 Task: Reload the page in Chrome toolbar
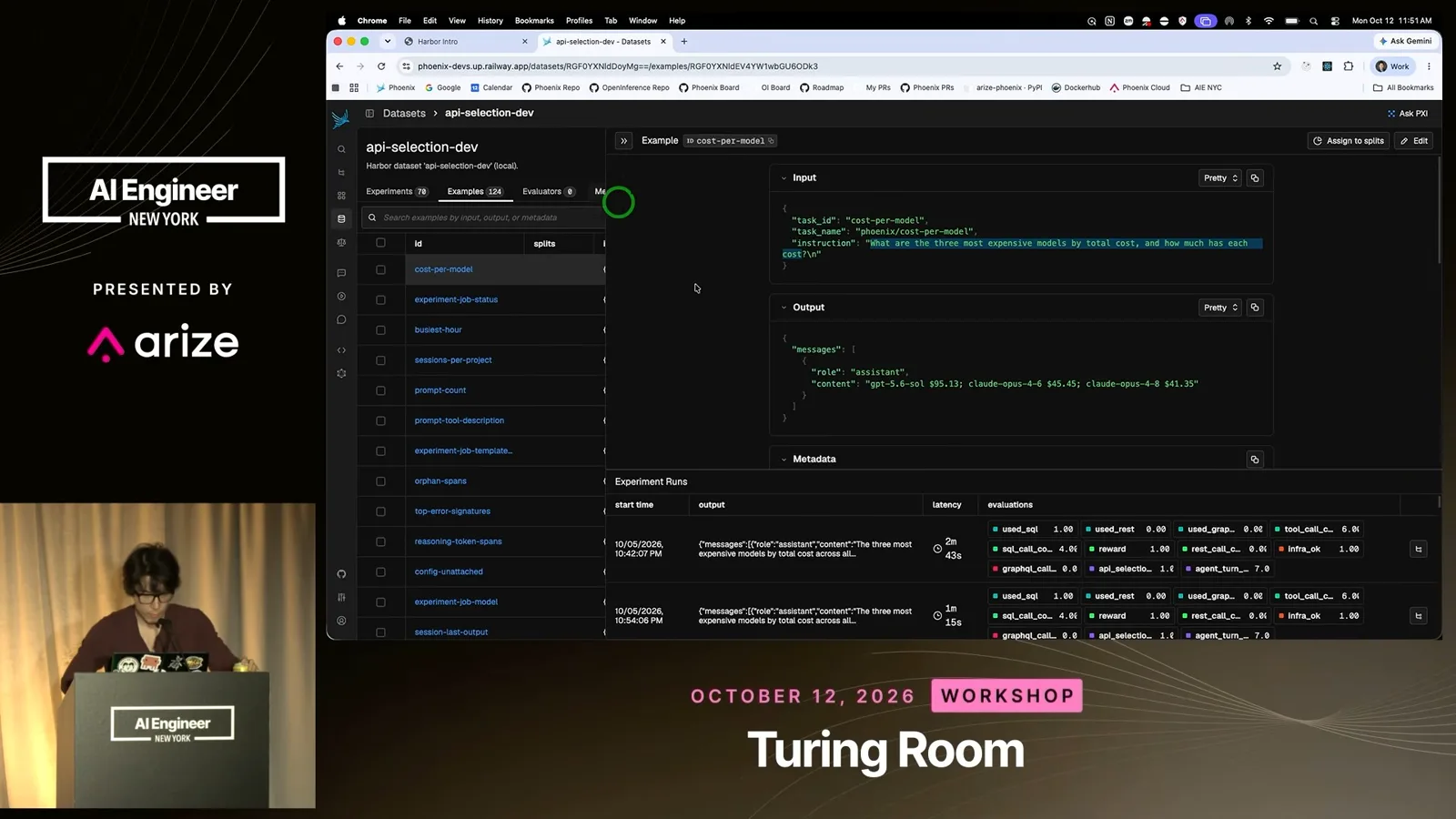point(381,66)
